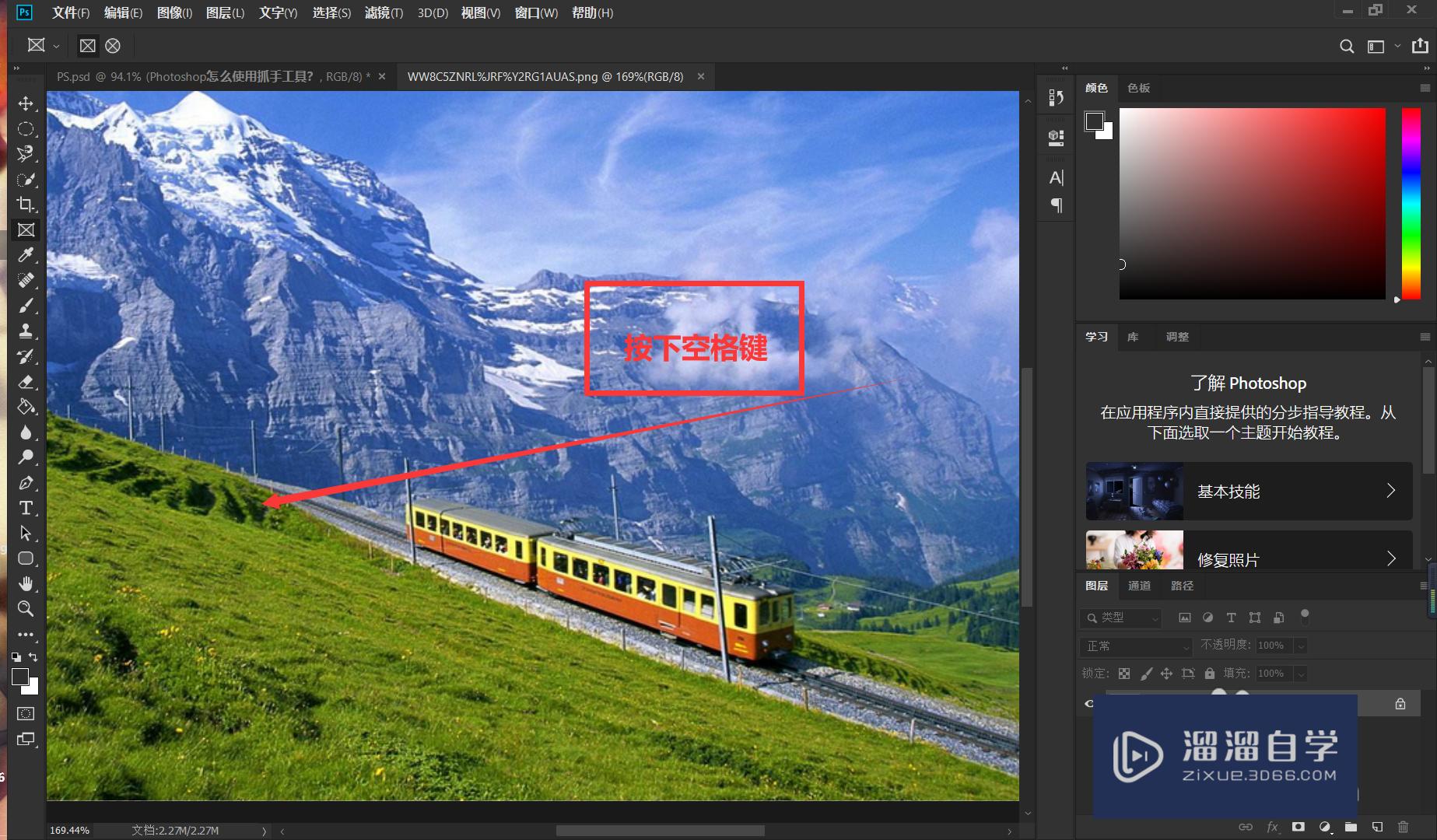The height and width of the screenshot is (840, 1437).
Task: Open the 滤镜(T) menu
Action: coord(384,12)
